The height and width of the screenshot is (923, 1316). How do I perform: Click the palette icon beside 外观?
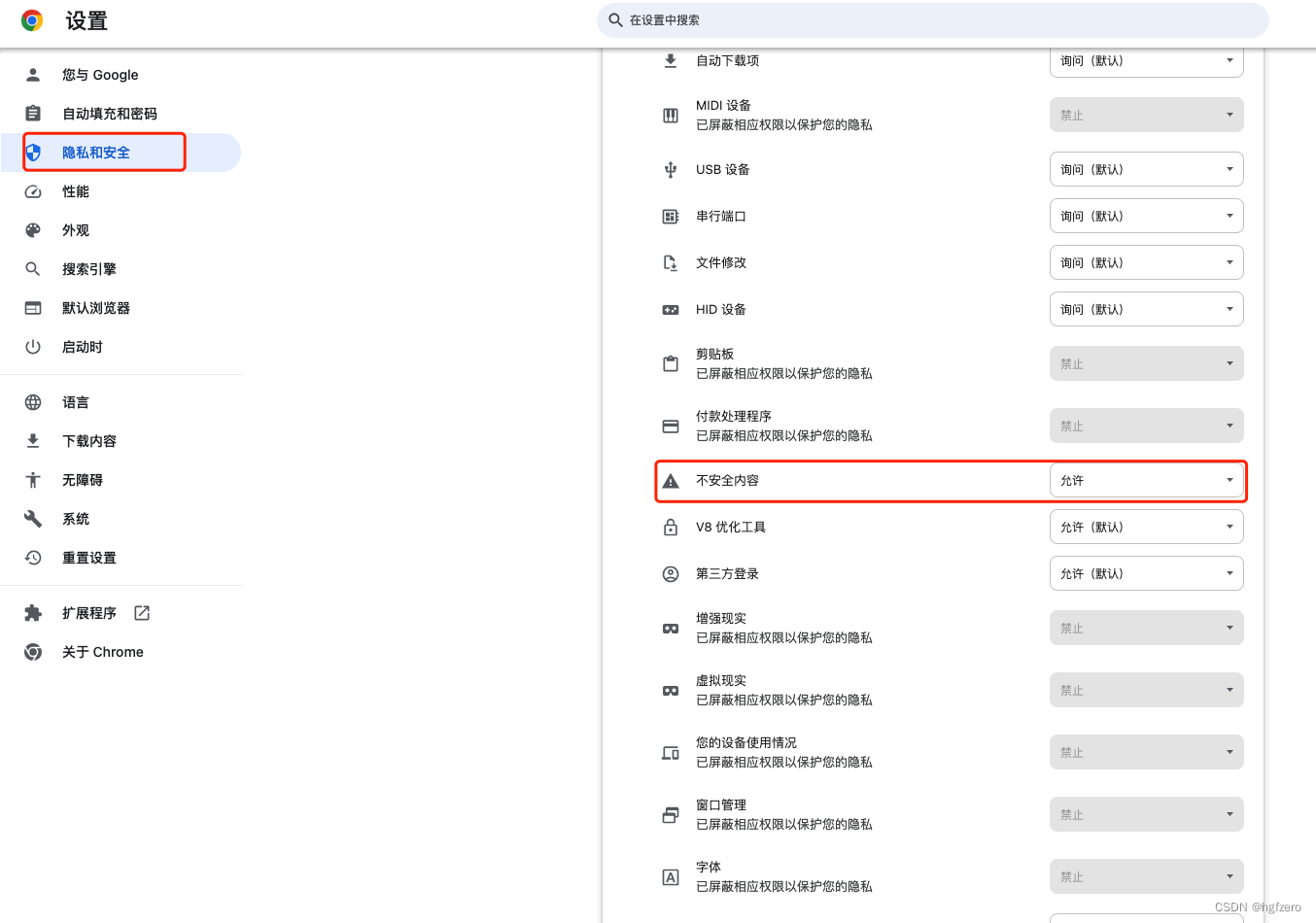pyautogui.click(x=33, y=230)
